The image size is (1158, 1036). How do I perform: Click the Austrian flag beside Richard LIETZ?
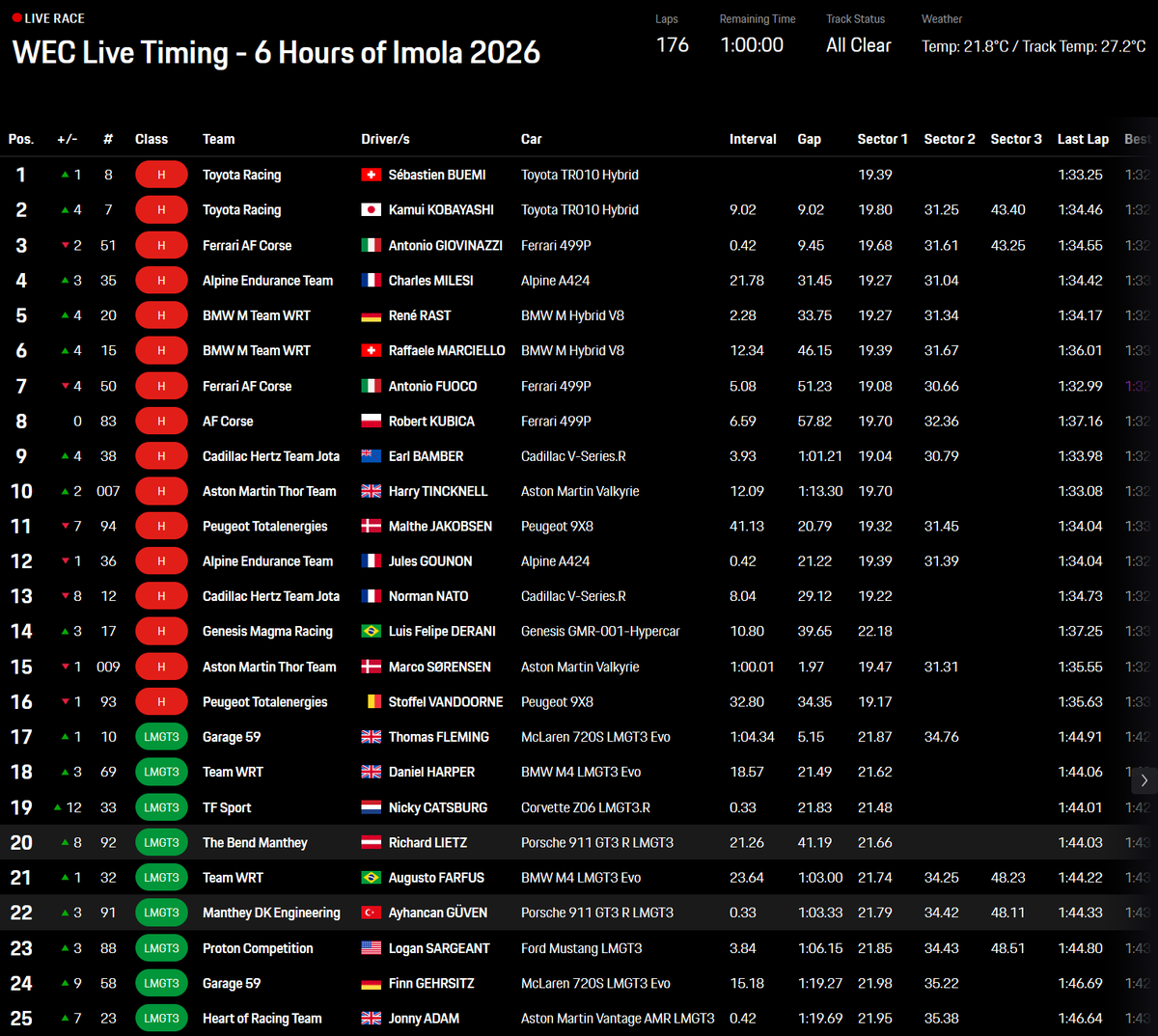[371, 842]
